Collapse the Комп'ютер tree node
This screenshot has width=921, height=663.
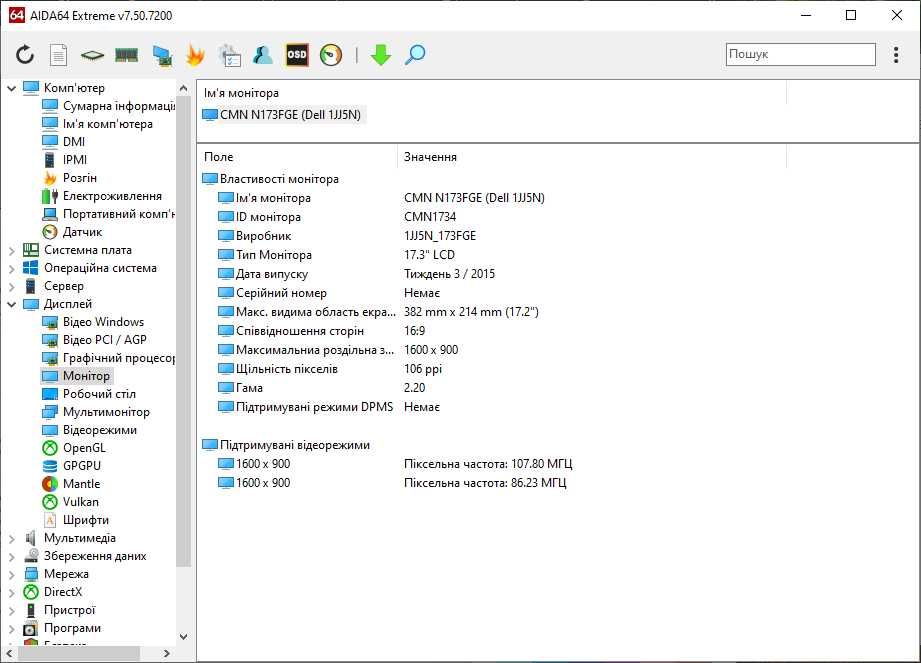click(11, 88)
